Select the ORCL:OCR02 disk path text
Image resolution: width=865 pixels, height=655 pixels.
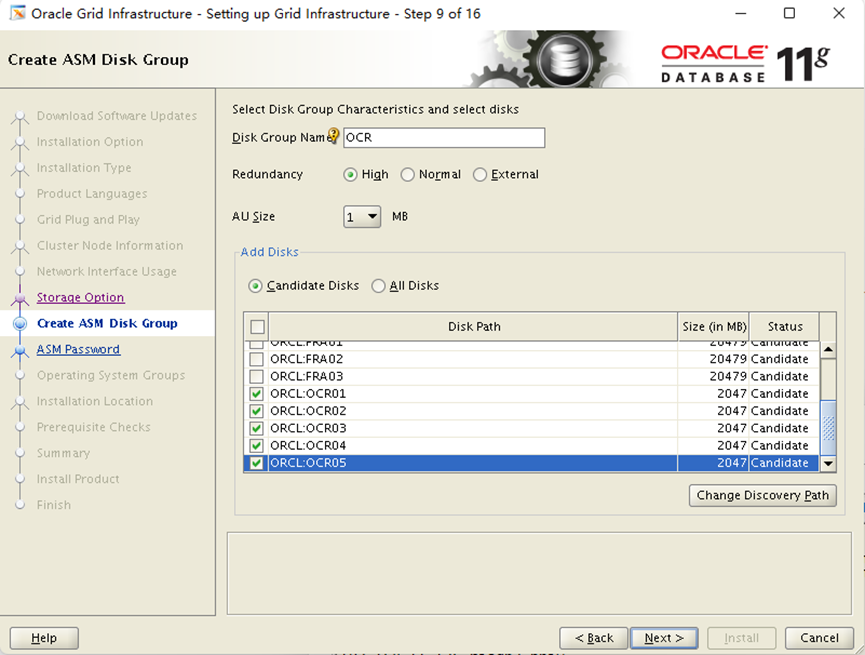click(308, 411)
